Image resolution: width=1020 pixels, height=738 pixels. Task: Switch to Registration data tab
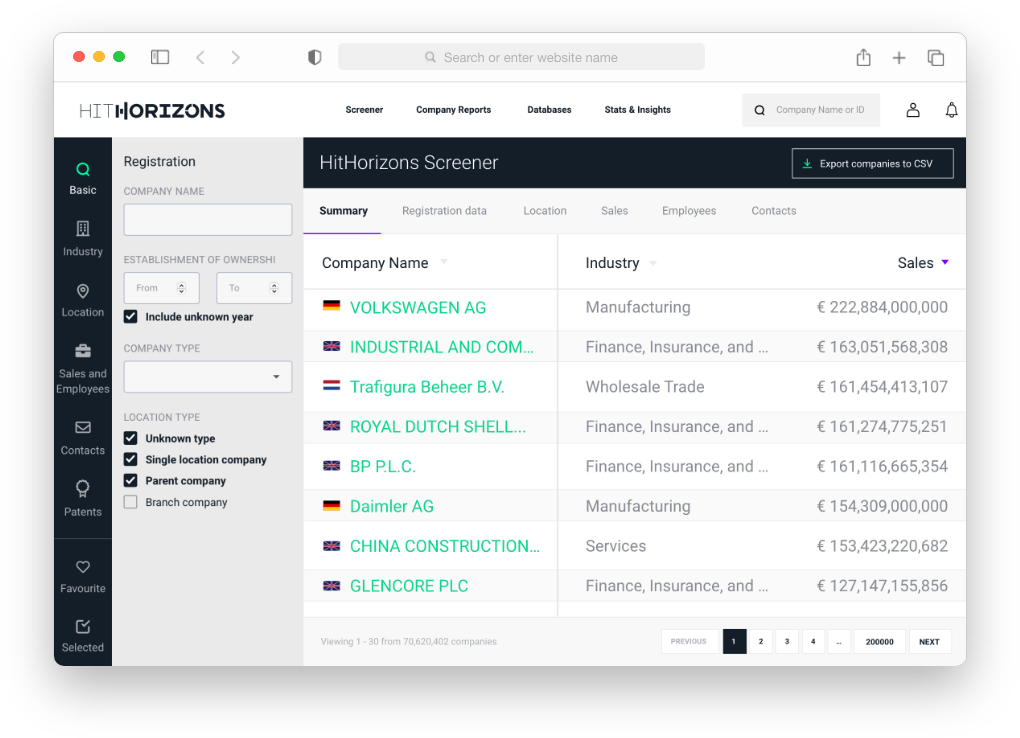pyautogui.click(x=444, y=211)
